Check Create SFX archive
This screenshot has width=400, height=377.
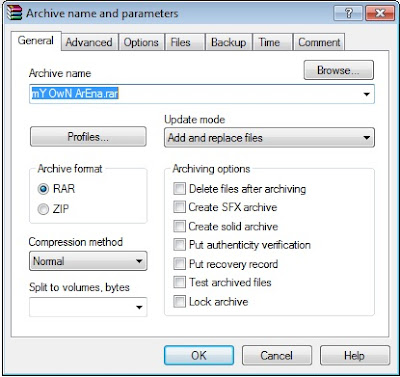click(225, 207)
